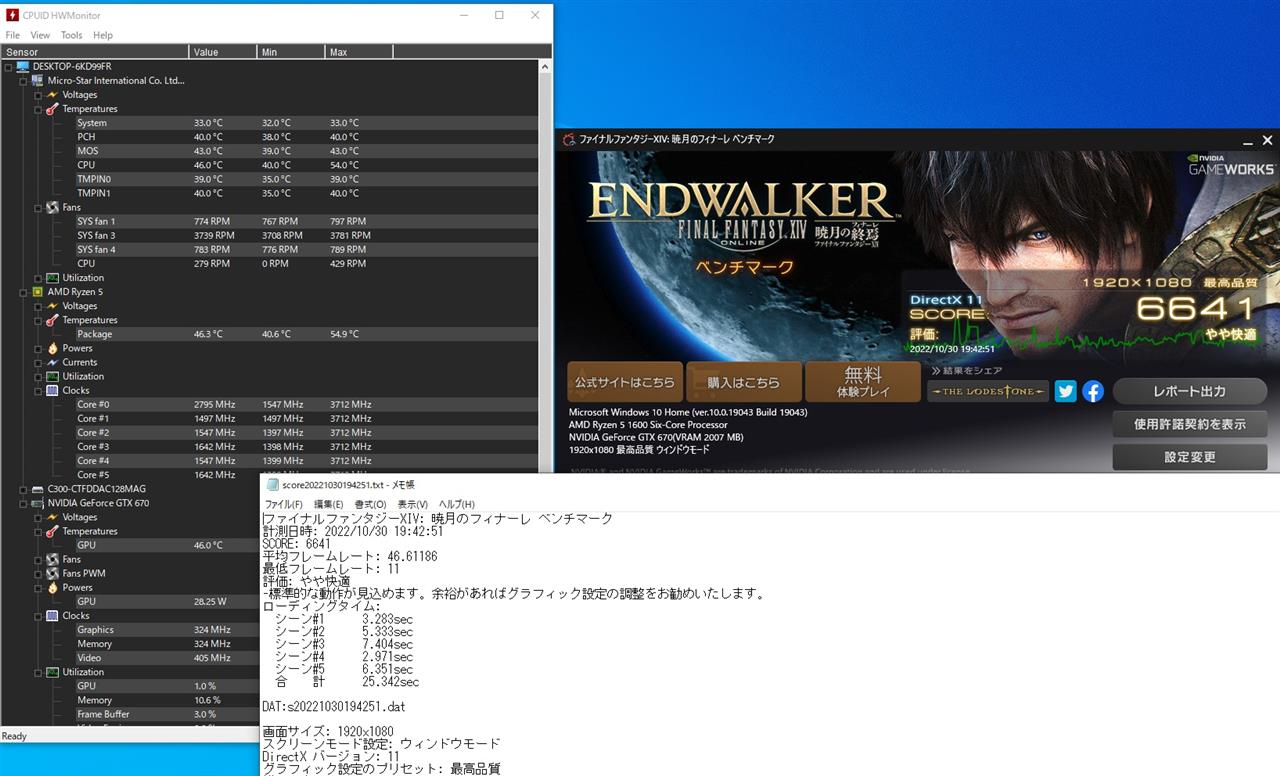Open Notepad's ヘルプ(H) menu
The width and height of the screenshot is (1280, 776).
coord(457,504)
